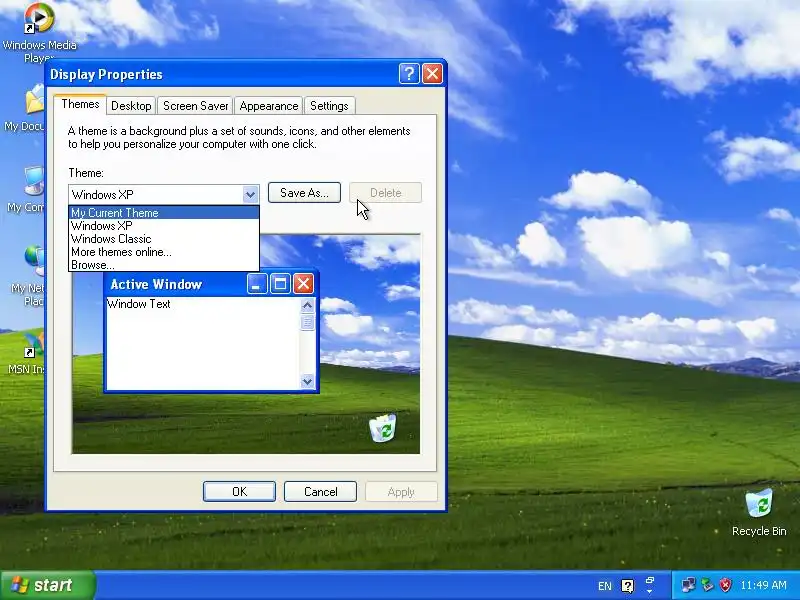Screen dimensions: 800x600
Task: Choose Windows XP in the theme list
Action: point(164,226)
